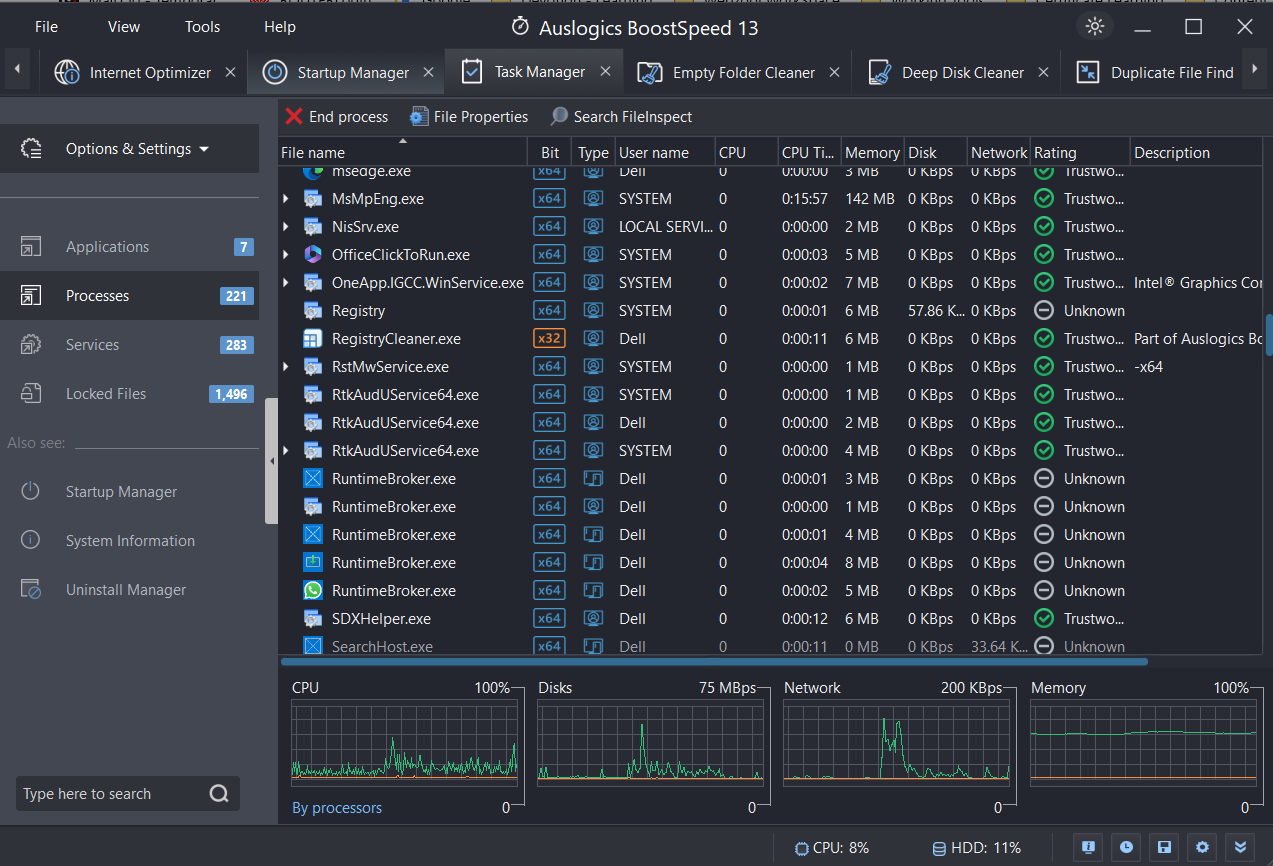Collapse the left sidebar panel
The width and height of the screenshot is (1273, 866).
[271, 461]
